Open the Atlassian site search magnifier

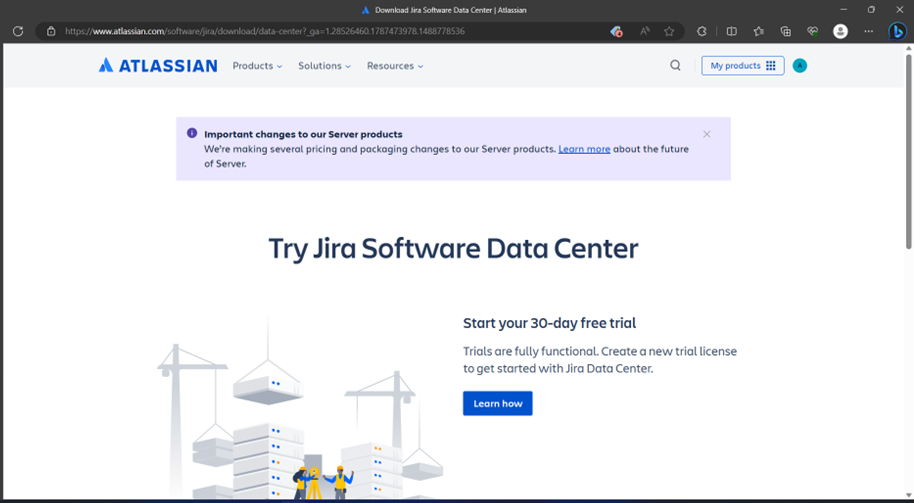675,65
